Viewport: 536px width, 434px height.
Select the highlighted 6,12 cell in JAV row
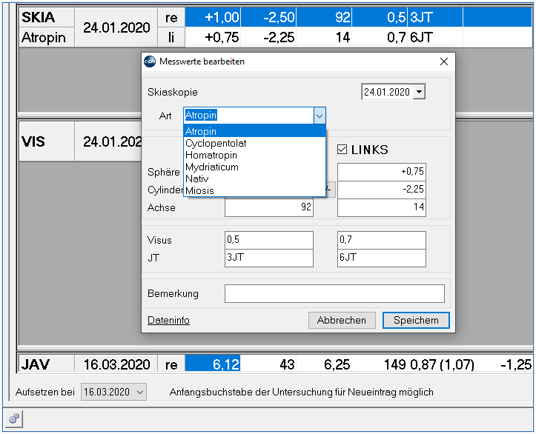click(x=213, y=364)
